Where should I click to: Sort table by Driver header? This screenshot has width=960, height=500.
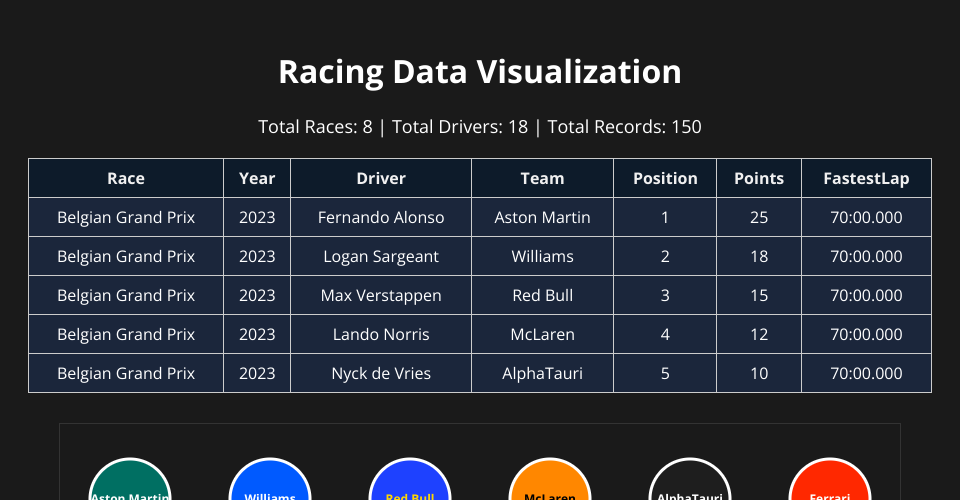coord(381,178)
